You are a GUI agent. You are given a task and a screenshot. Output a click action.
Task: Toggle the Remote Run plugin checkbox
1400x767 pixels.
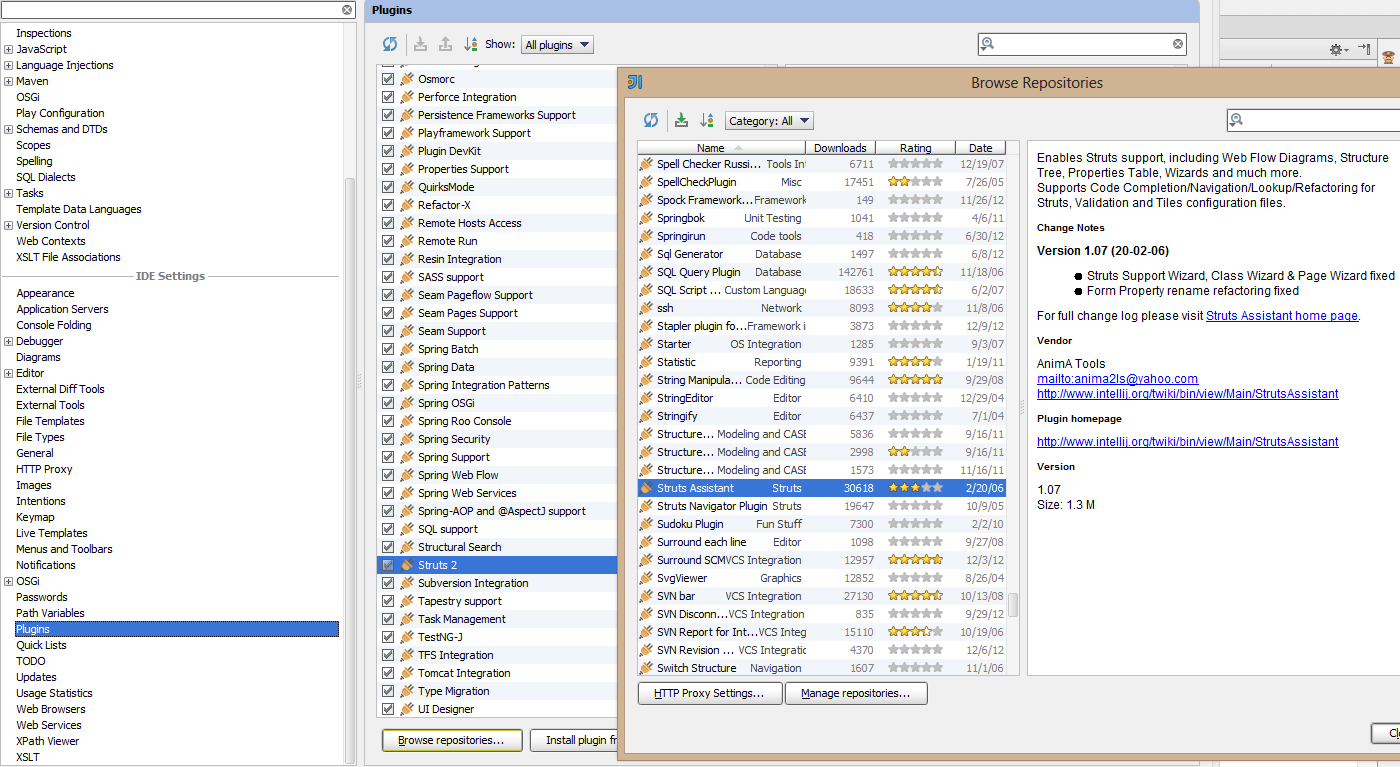coord(388,241)
